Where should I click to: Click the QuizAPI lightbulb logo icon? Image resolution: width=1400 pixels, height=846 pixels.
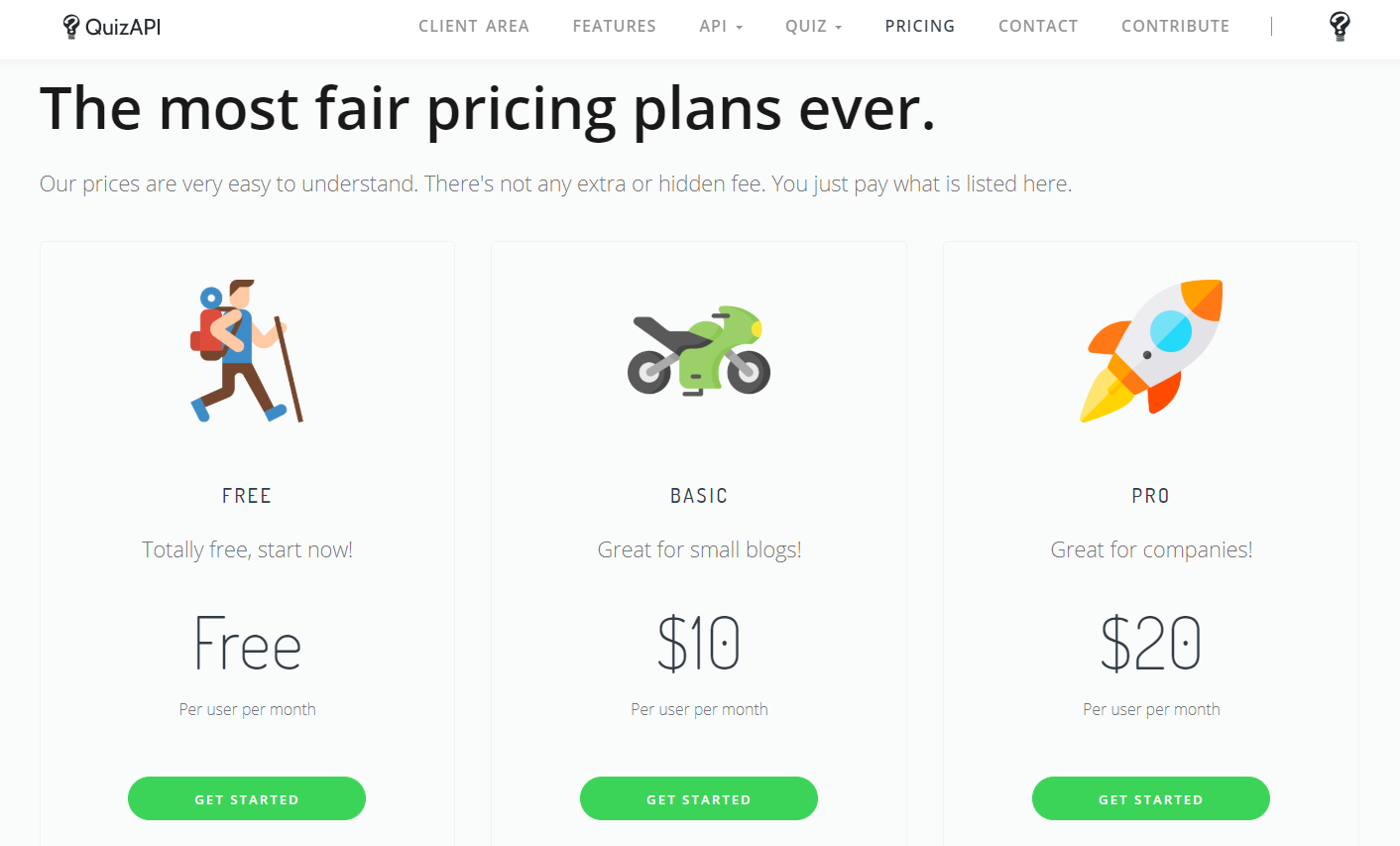tap(69, 27)
